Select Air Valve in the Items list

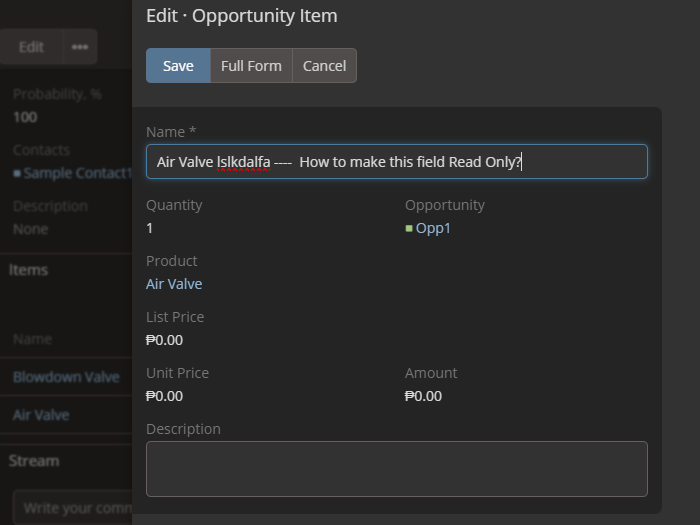41,414
